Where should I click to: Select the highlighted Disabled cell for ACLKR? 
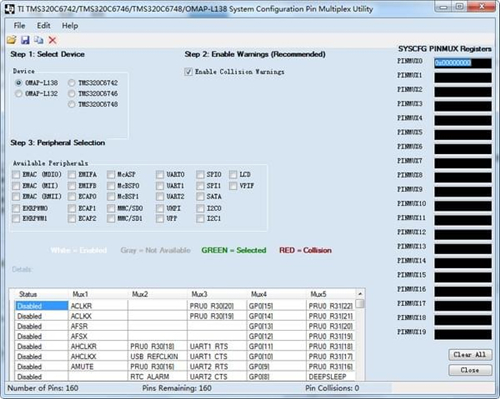pos(41,306)
